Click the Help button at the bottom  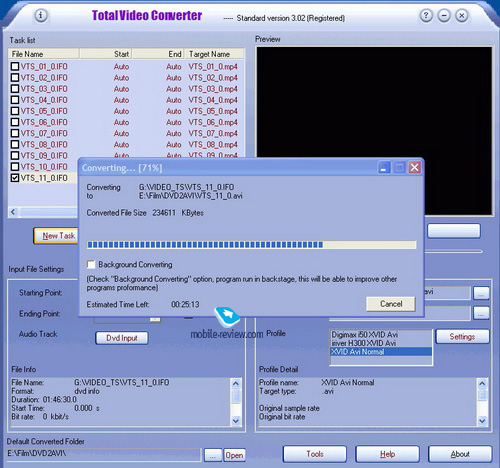coord(387,454)
